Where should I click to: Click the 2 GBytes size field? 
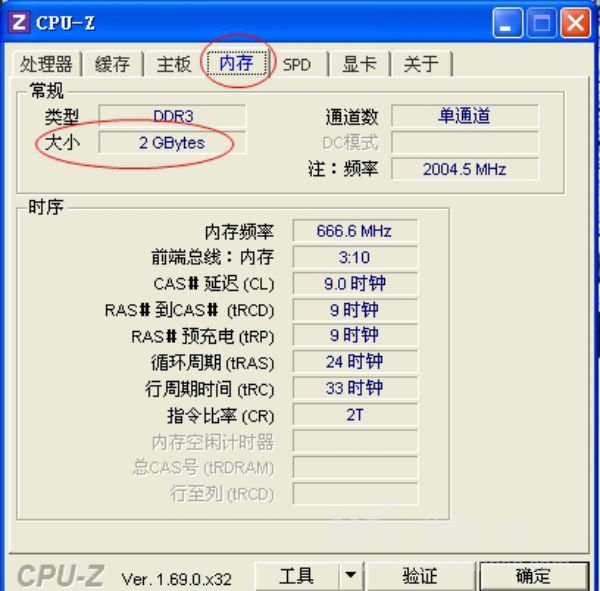tap(173, 142)
